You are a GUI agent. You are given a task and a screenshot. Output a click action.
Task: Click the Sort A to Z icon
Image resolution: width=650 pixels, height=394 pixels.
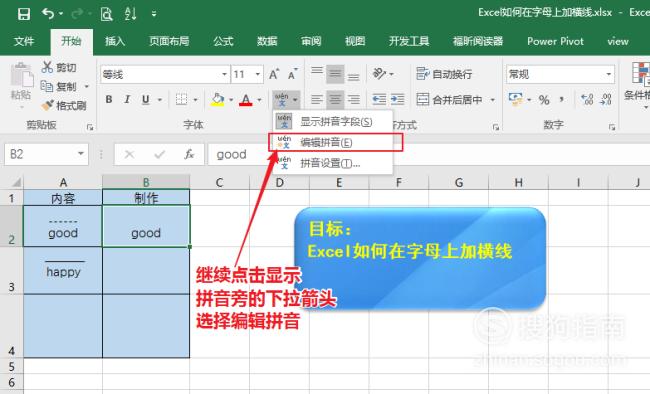click(x=131, y=14)
